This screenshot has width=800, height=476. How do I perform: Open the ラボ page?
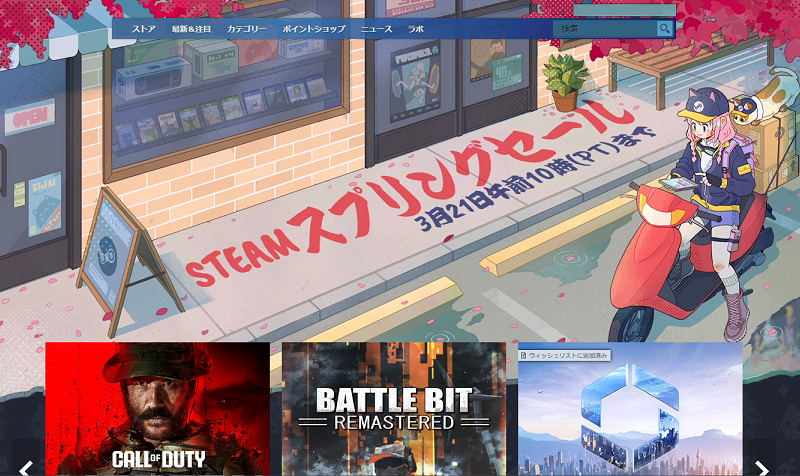415,29
